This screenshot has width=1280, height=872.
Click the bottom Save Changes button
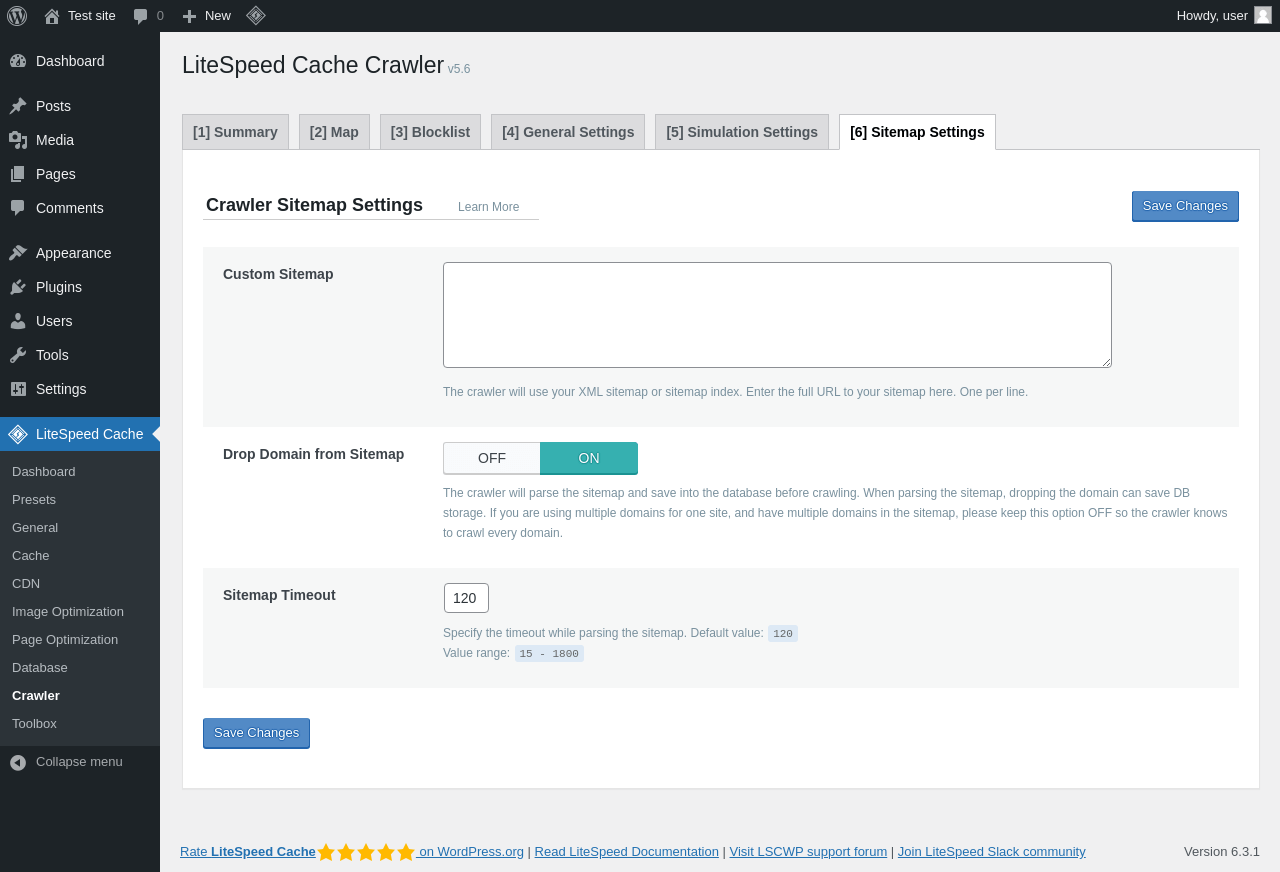pos(256,733)
